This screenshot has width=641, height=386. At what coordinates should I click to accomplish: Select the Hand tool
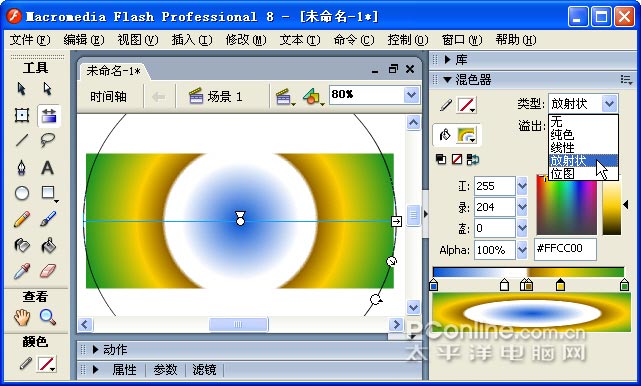click(x=22, y=317)
